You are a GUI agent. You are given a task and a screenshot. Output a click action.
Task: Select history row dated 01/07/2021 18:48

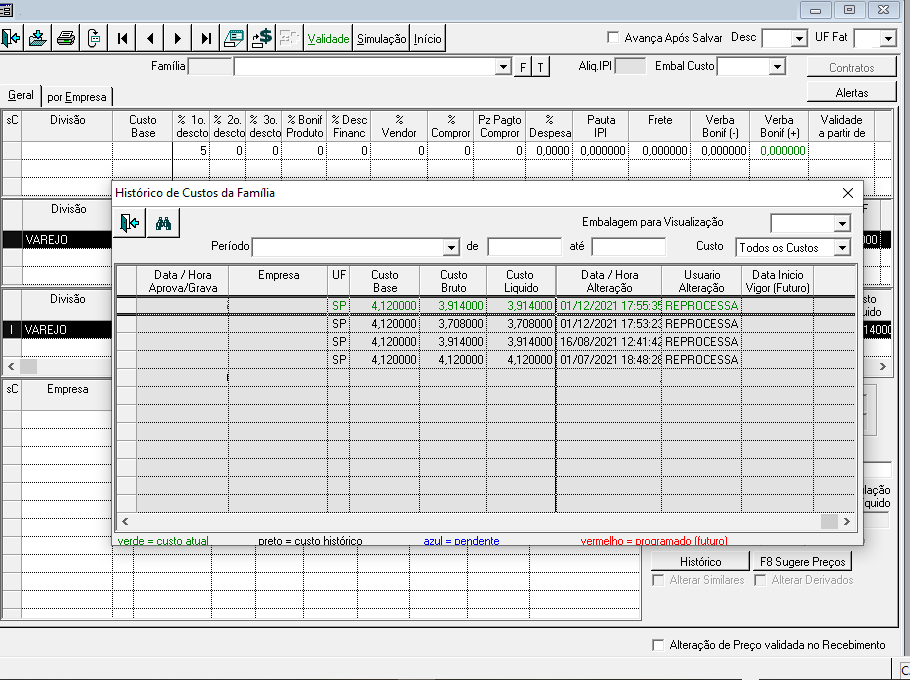point(486,360)
